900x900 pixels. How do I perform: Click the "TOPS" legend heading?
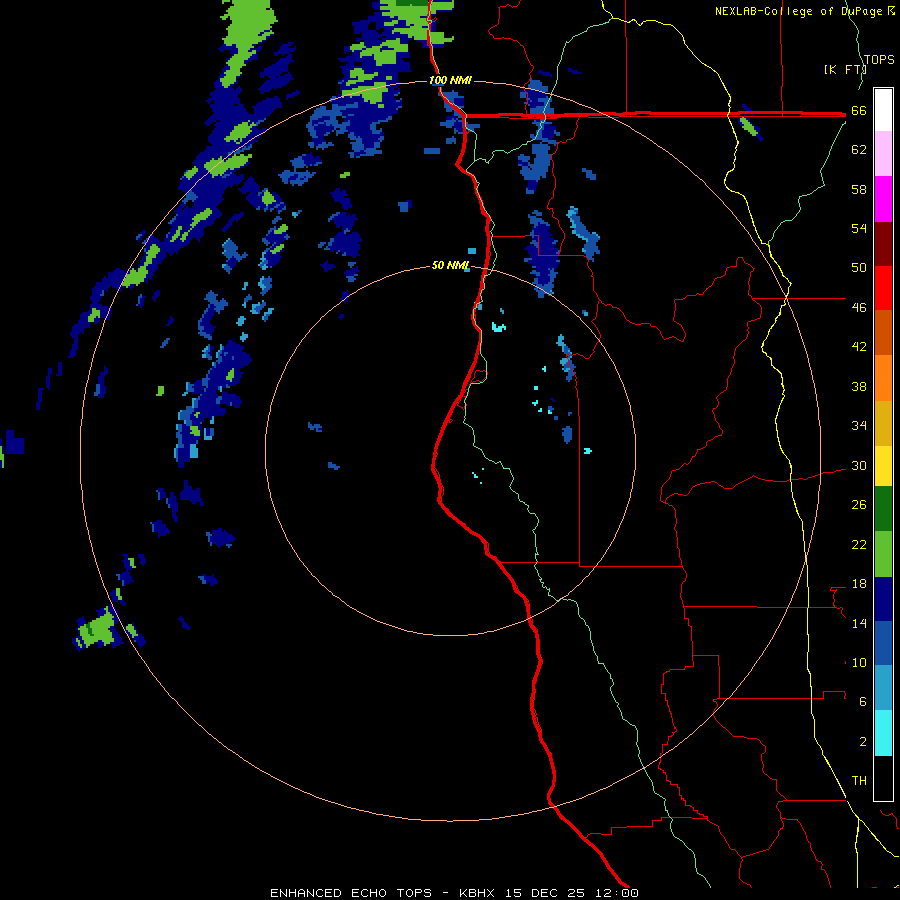click(x=879, y=60)
